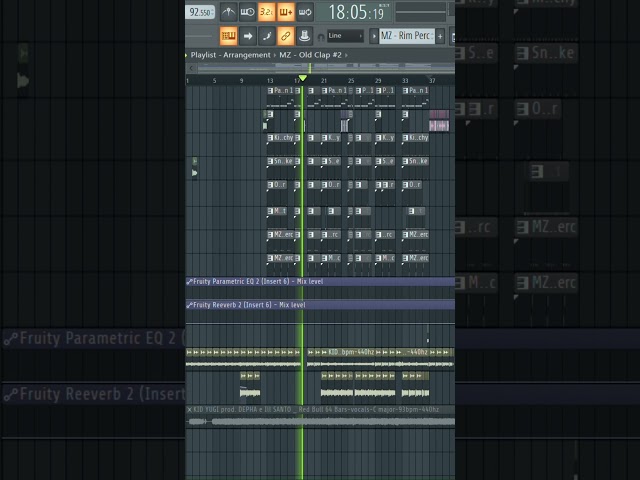640x480 pixels.
Task: Add a new pattern with the plus button
Action: [440, 36]
